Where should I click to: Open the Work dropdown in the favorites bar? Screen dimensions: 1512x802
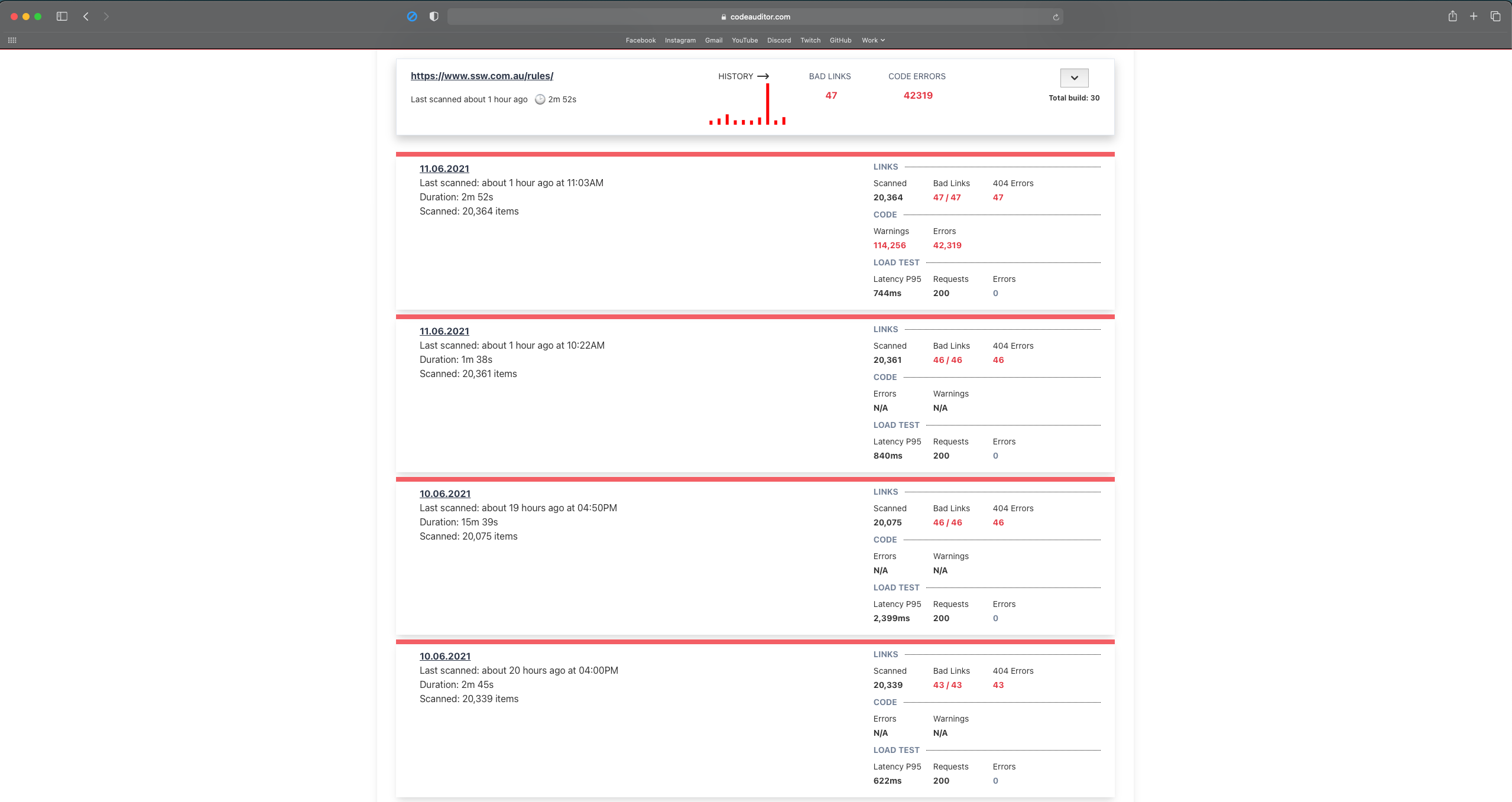tap(872, 40)
